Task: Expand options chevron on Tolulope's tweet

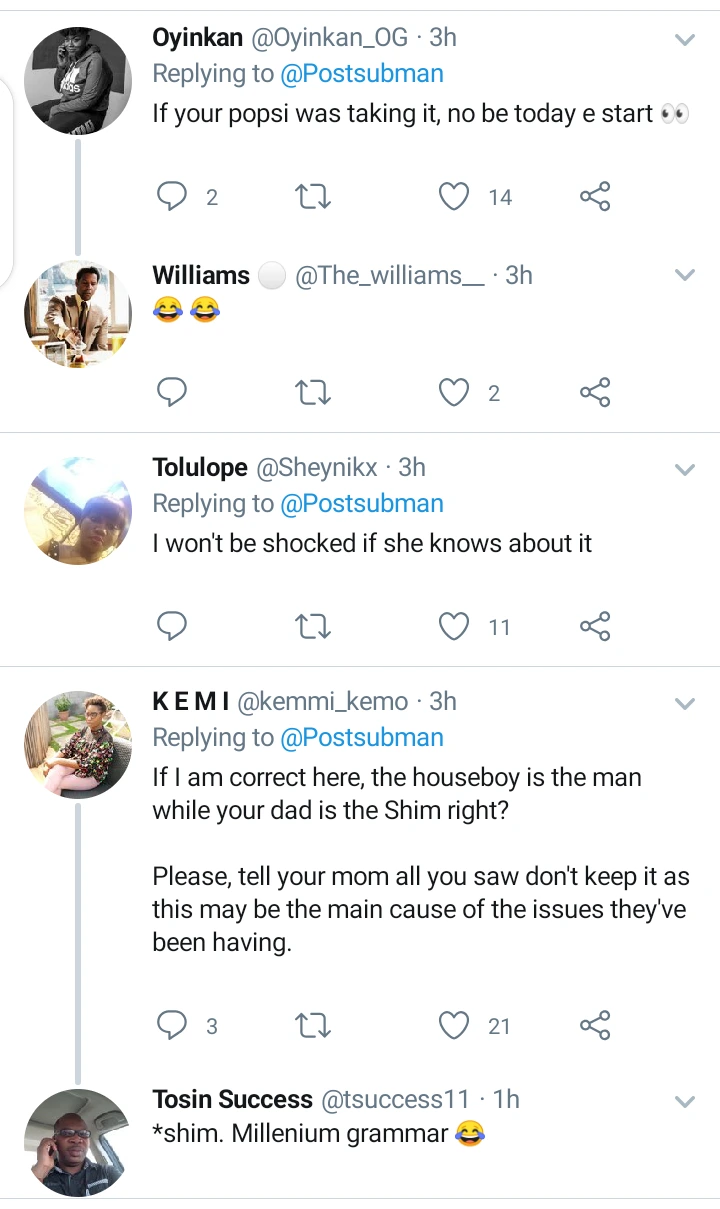Action: pyautogui.click(x=685, y=469)
